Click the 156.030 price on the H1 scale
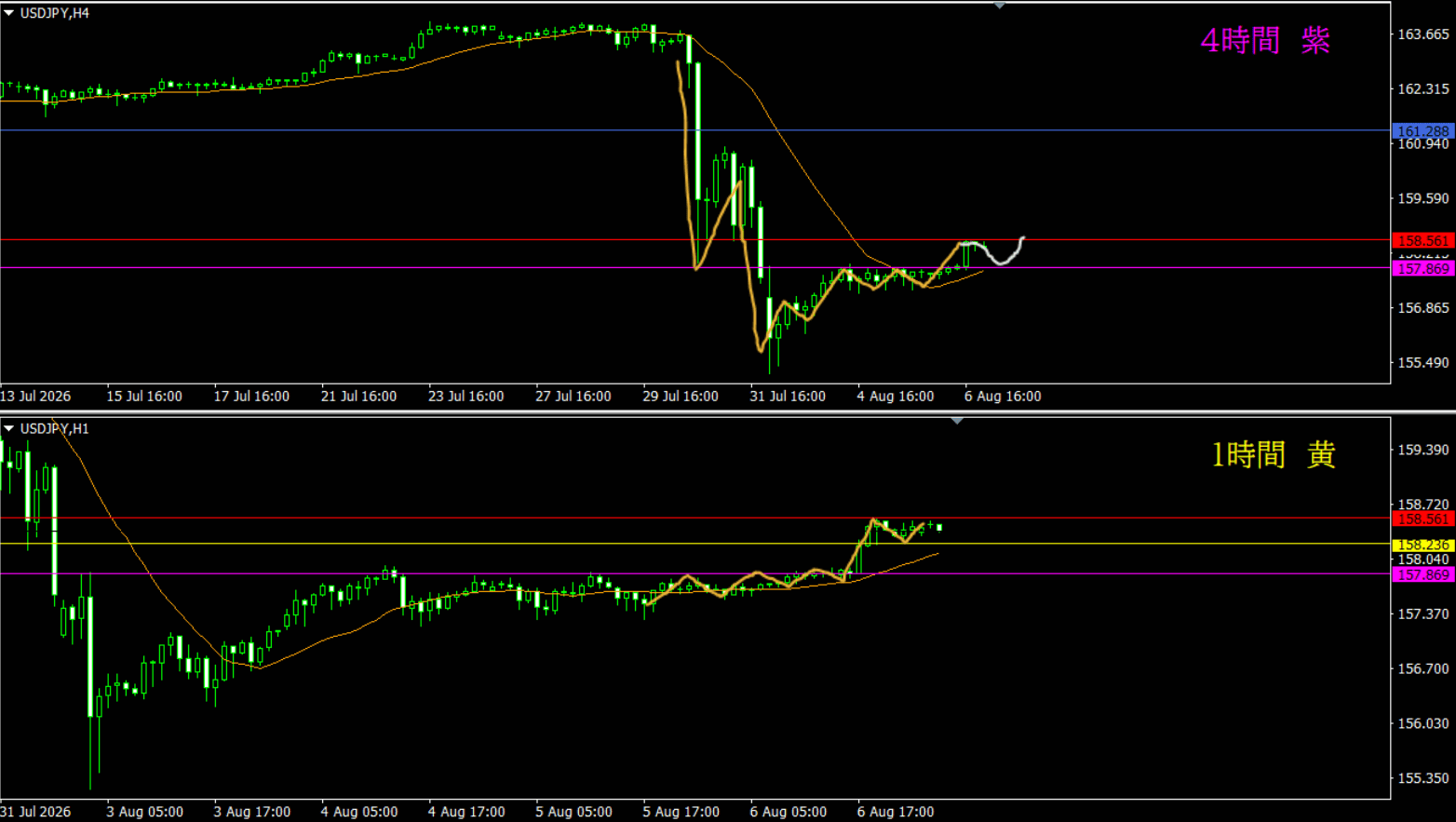 pos(1423,723)
